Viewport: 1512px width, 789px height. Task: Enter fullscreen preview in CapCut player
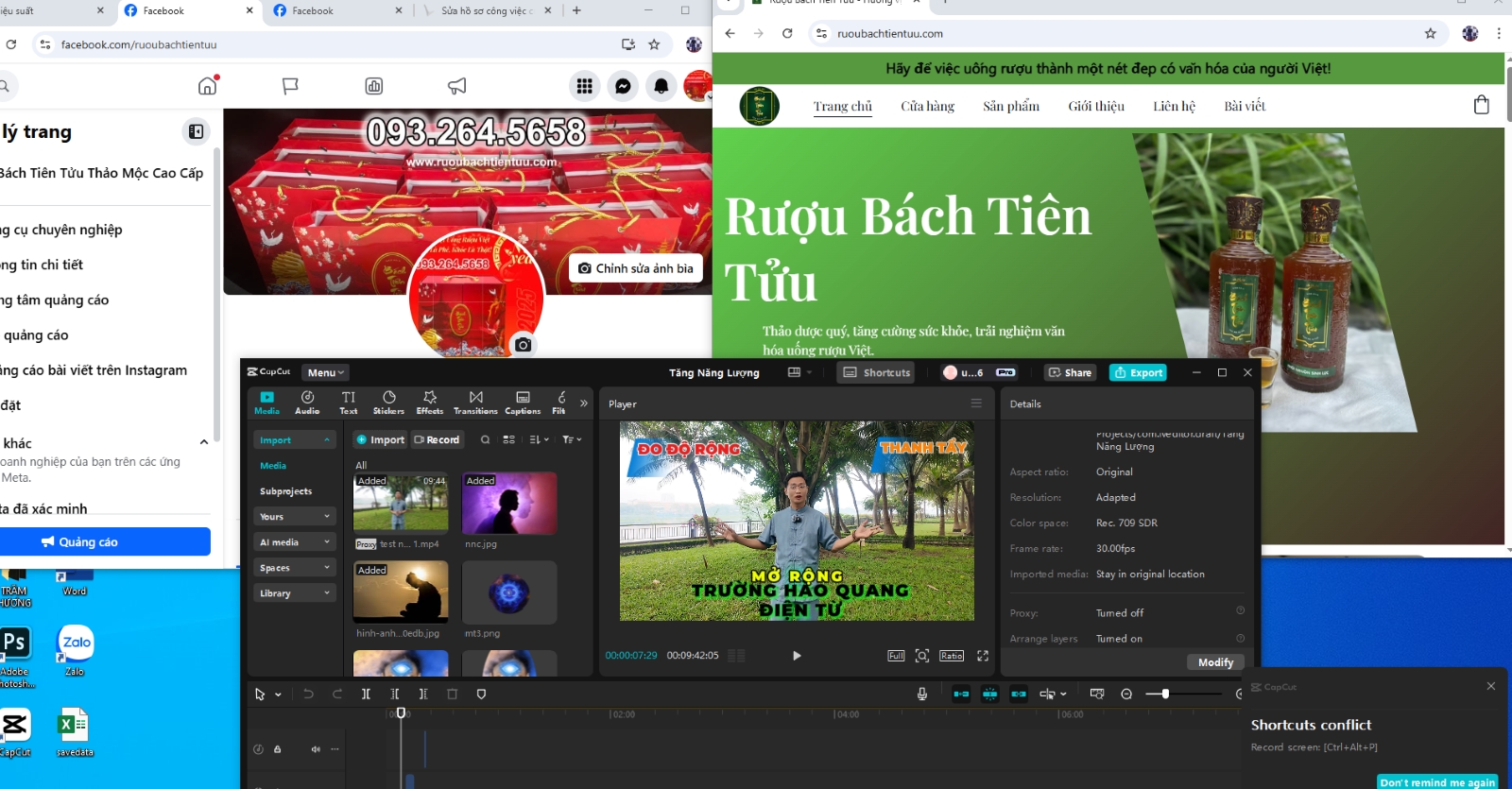pos(983,655)
